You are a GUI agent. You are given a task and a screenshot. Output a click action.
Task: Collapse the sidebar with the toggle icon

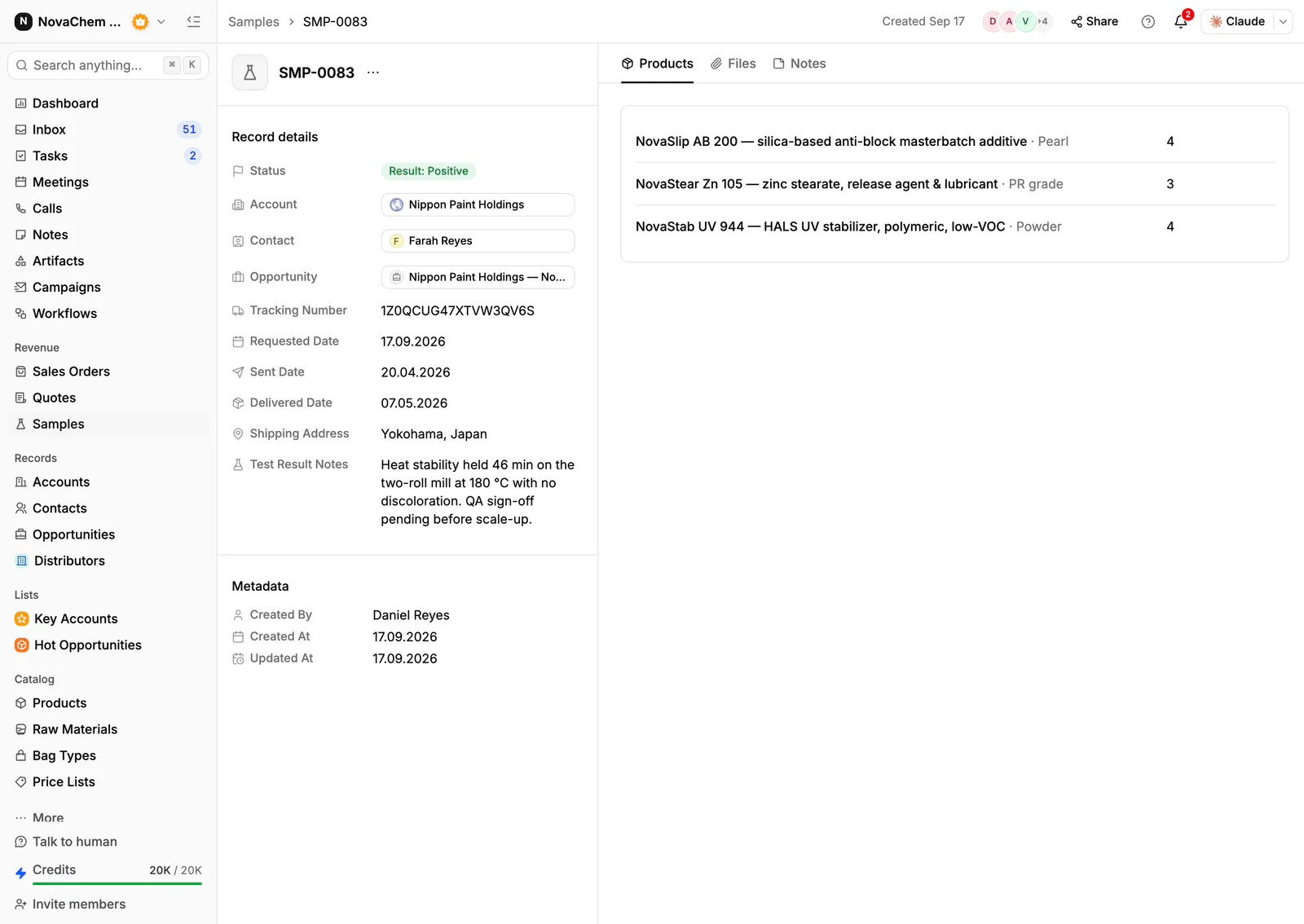(193, 22)
